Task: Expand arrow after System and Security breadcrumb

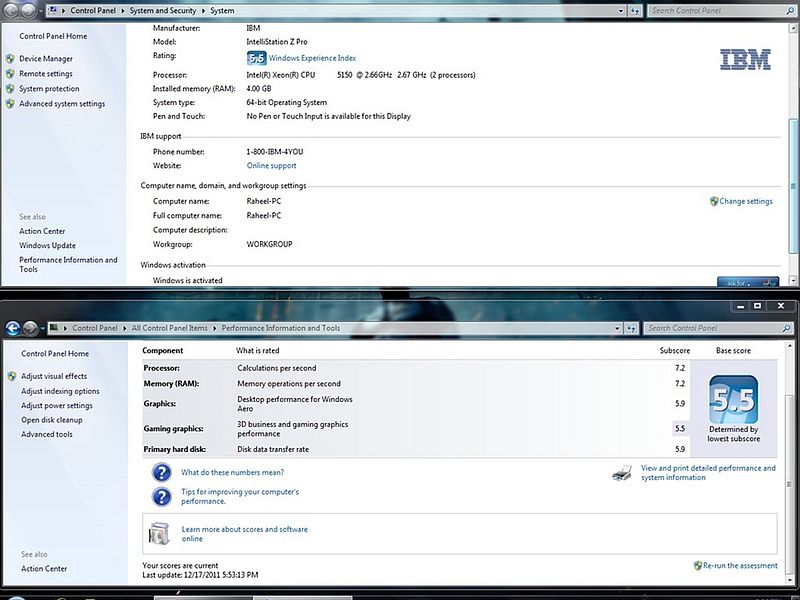Action: pos(203,11)
